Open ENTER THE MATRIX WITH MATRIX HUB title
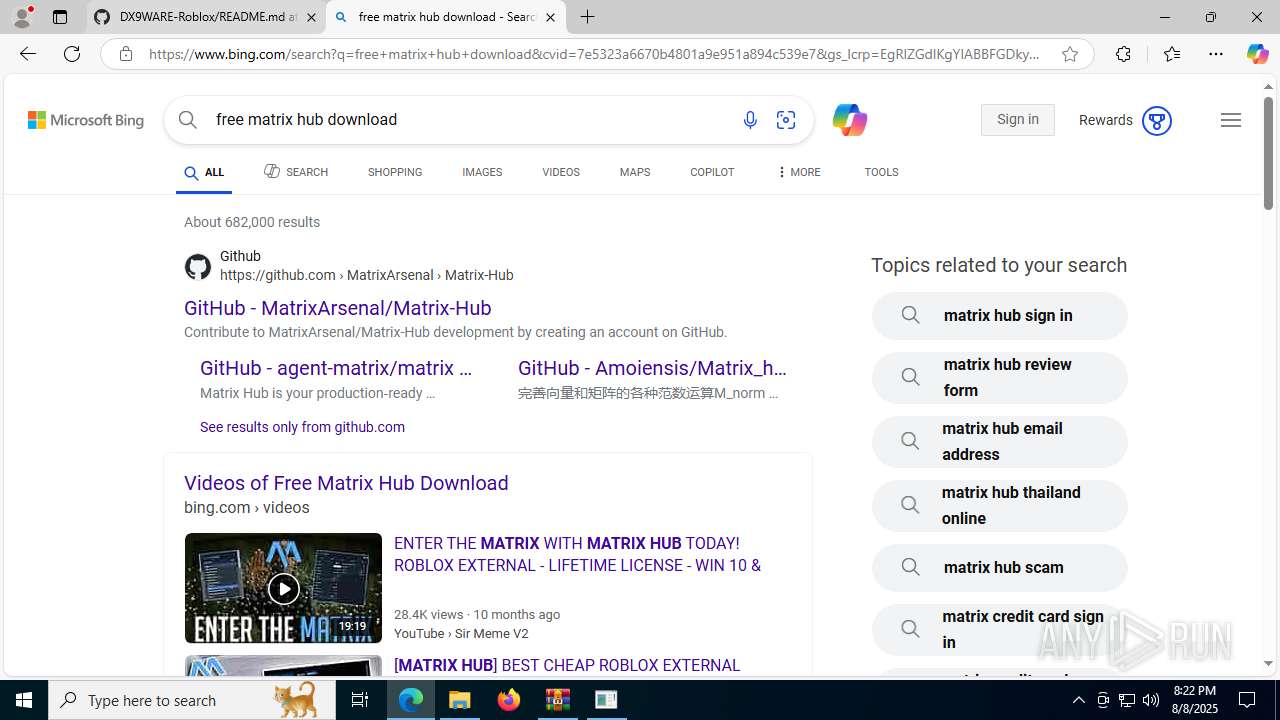1280x720 pixels. point(577,554)
